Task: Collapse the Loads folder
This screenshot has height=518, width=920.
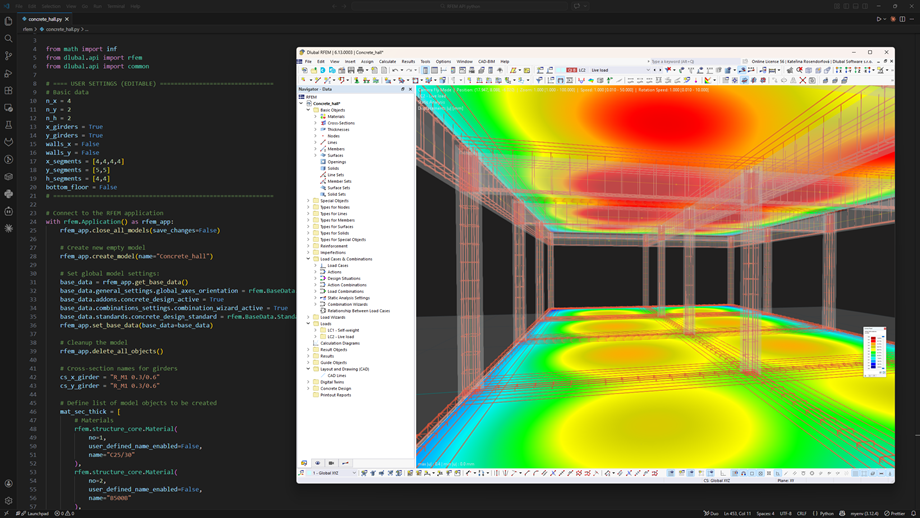Action: [308, 323]
